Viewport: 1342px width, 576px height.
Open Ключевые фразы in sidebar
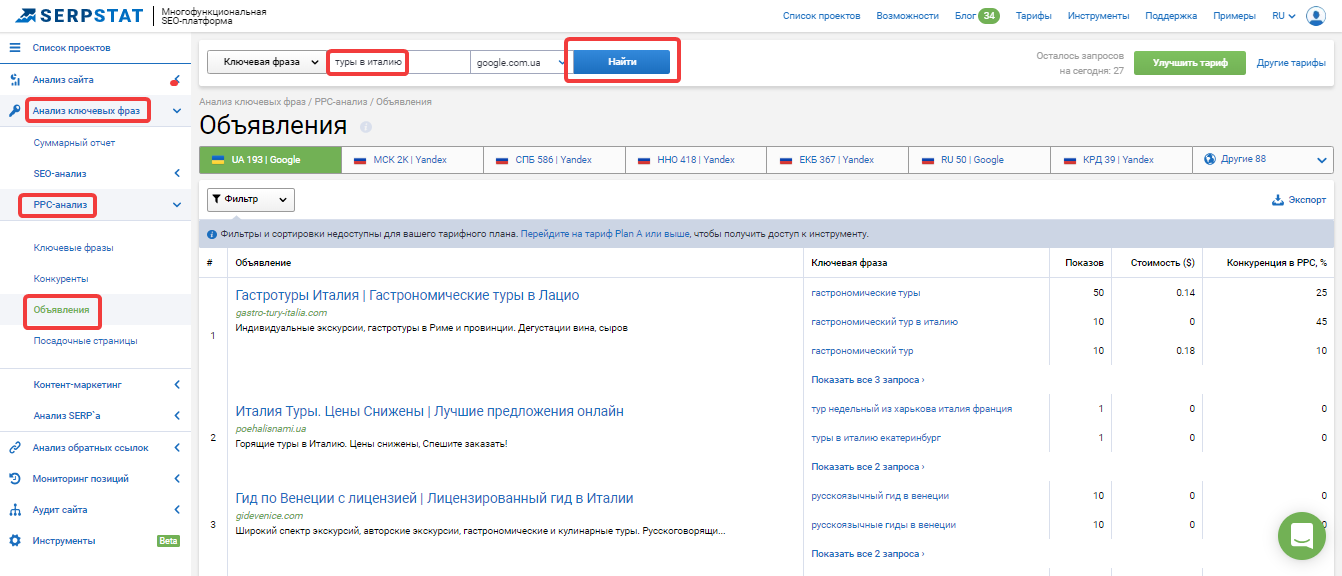tap(73, 247)
